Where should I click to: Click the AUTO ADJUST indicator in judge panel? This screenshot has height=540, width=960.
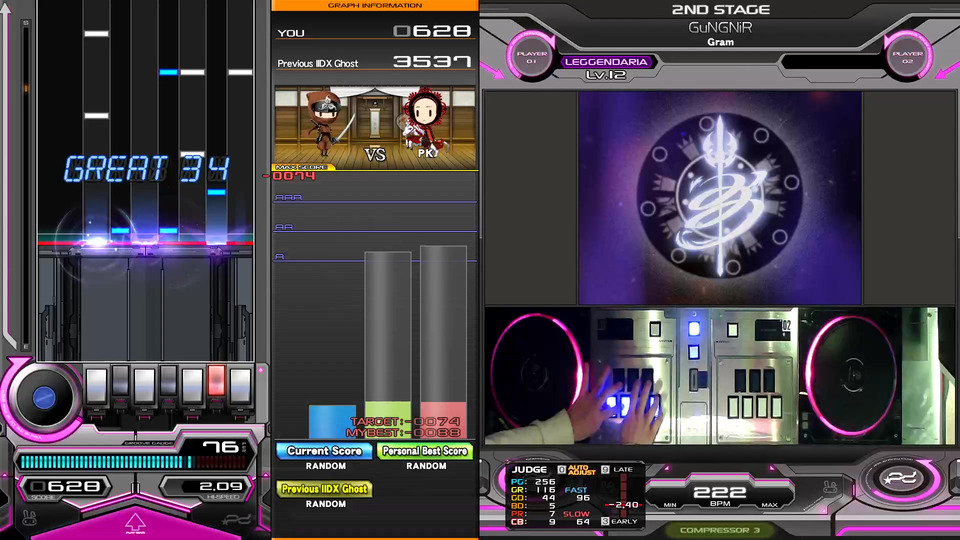click(x=577, y=470)
